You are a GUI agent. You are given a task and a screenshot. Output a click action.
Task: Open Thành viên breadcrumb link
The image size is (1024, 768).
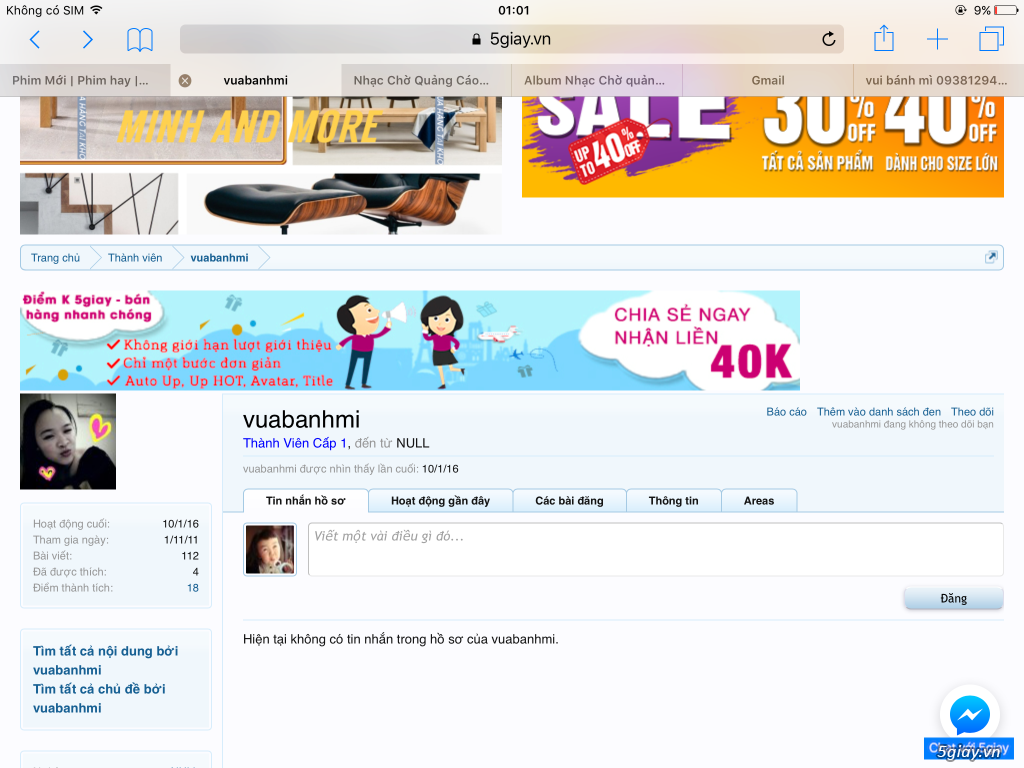coord(135,258)
